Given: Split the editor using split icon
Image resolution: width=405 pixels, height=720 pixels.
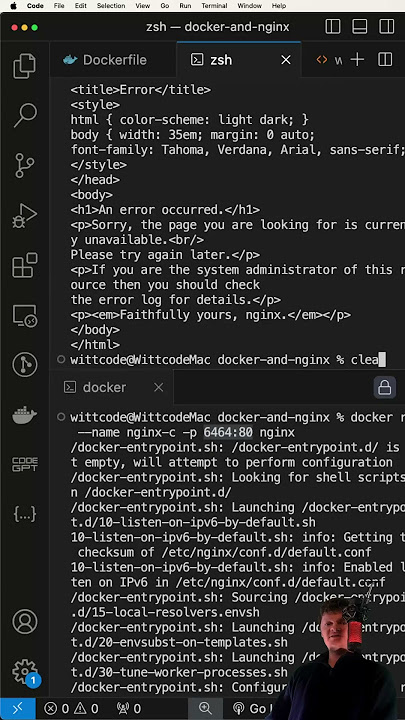Looking at the screenshot, I should pyautogui.click(x=385, y=60).
